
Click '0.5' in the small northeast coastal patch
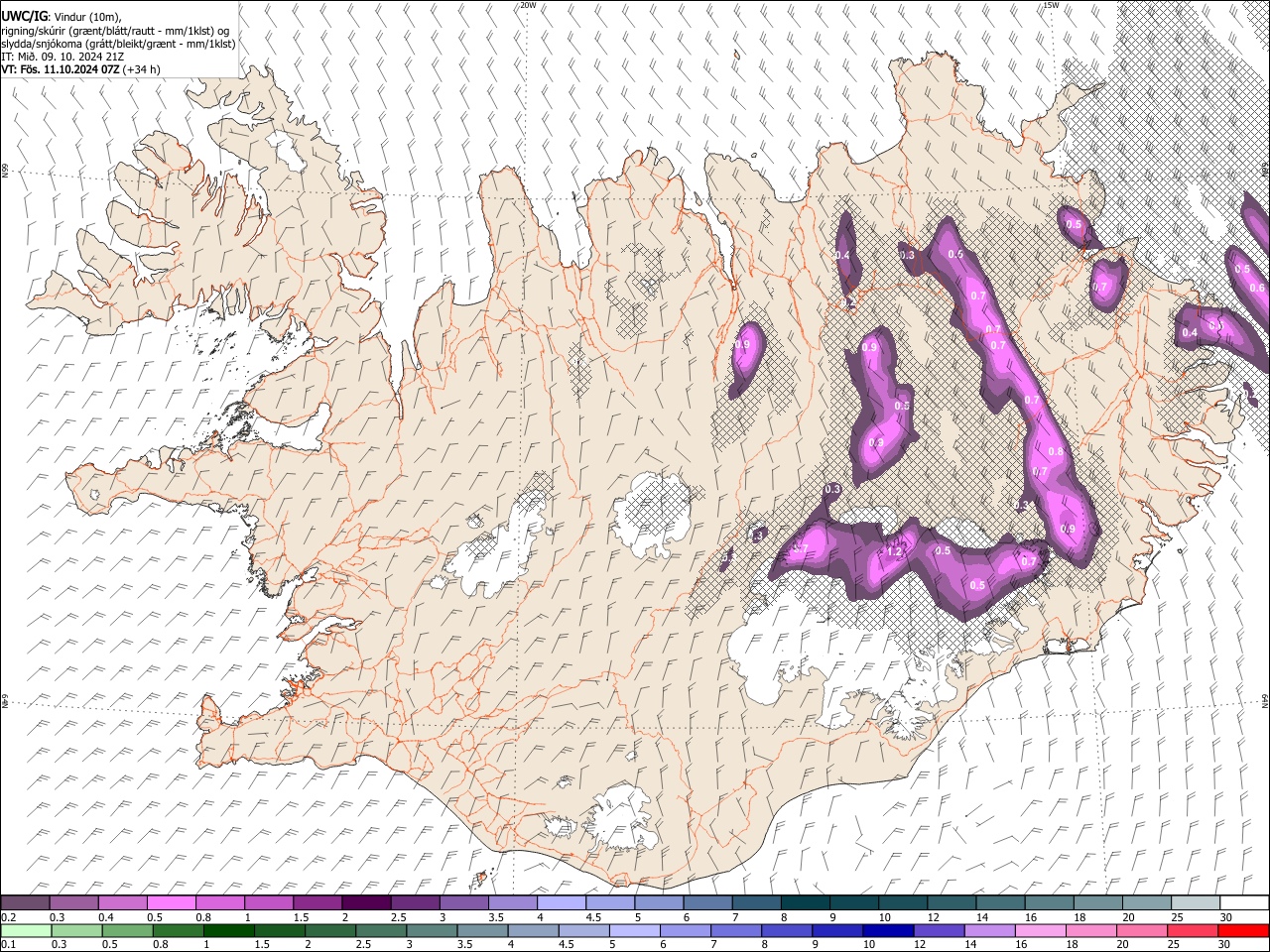(1074, 225)
